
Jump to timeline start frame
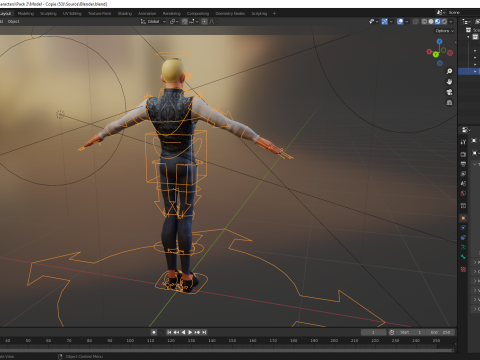pos(169,332)
